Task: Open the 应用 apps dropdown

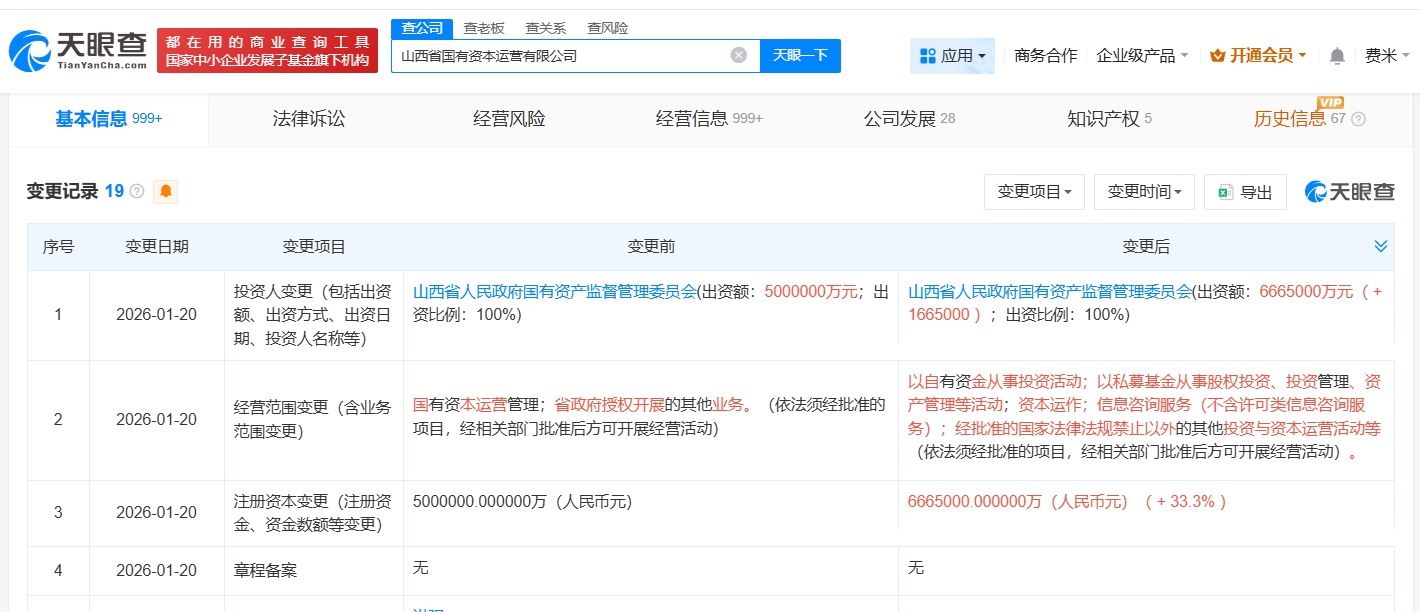Action: pos(952,56)
